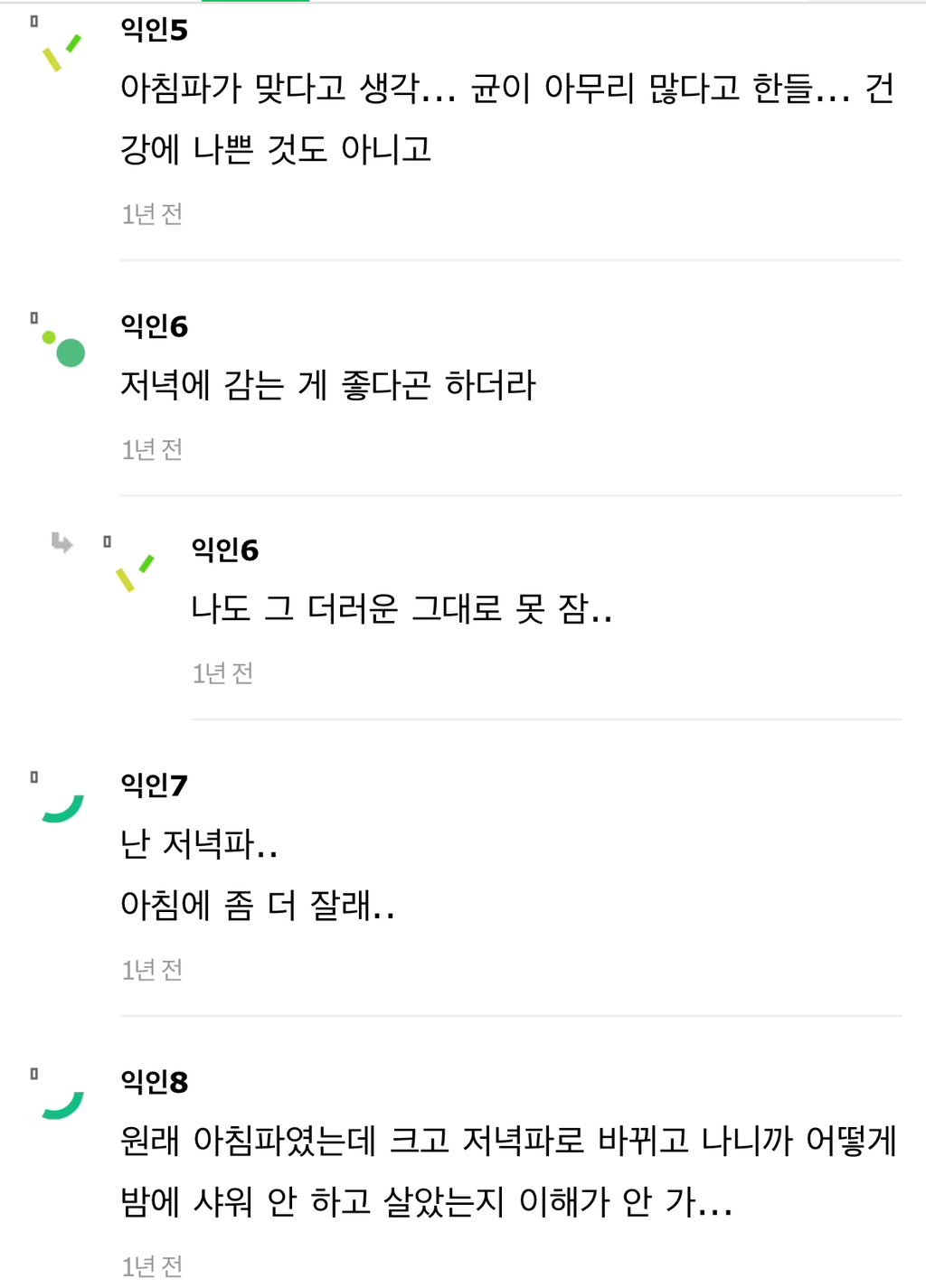Click 익인8's teal arc avatar icon
The width and height of the screenshot is (926, 1288).
pos(63,1105)
